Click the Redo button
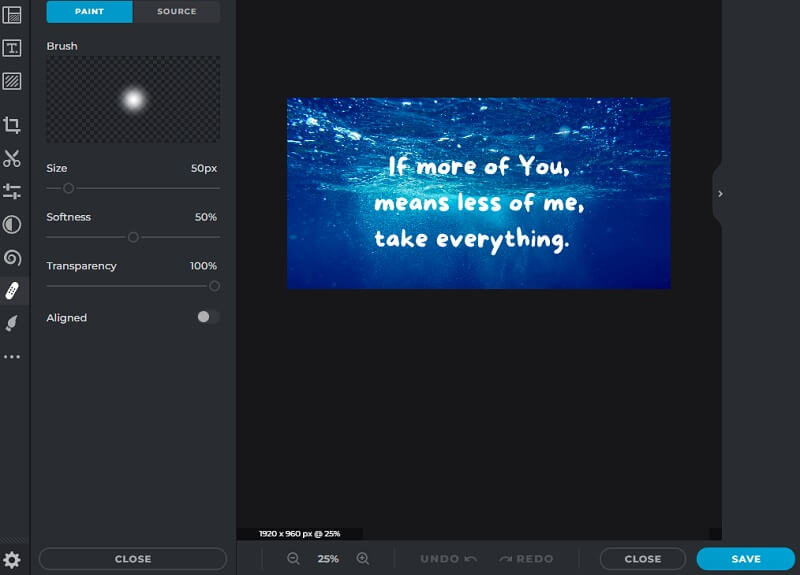800x575 pixels. [526, 559]
